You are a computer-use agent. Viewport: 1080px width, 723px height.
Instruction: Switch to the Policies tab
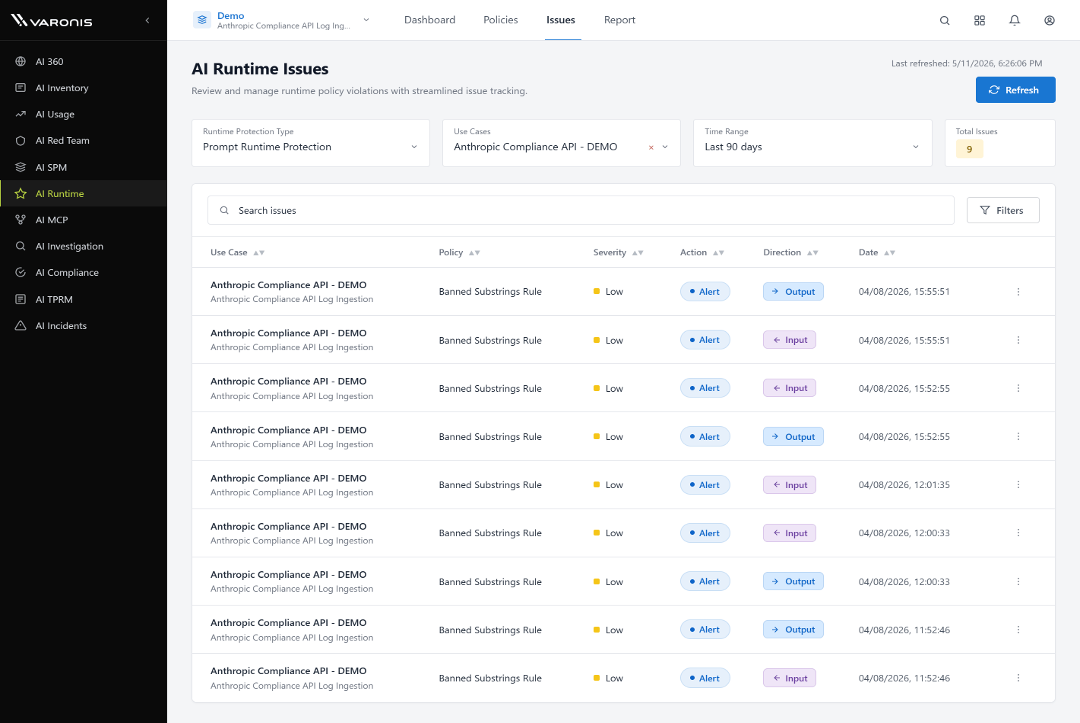[x=501, y=20]
